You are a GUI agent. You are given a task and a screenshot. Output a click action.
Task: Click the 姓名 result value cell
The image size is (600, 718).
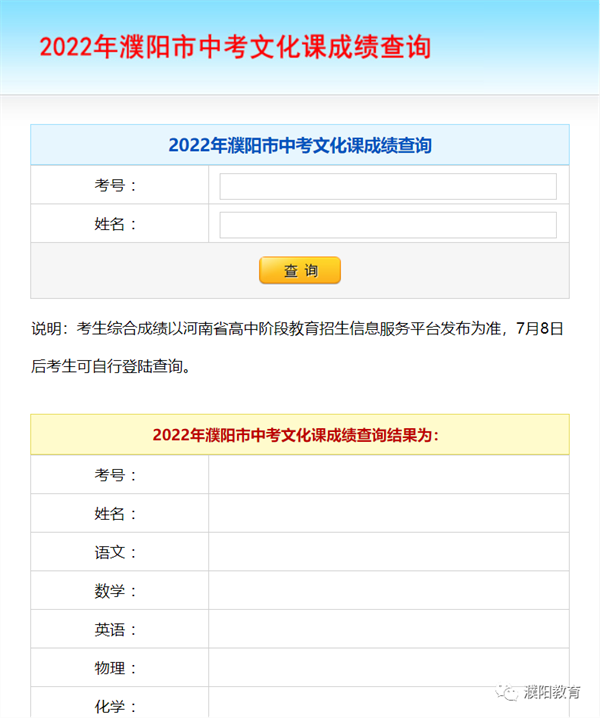(x=389, y=513)
